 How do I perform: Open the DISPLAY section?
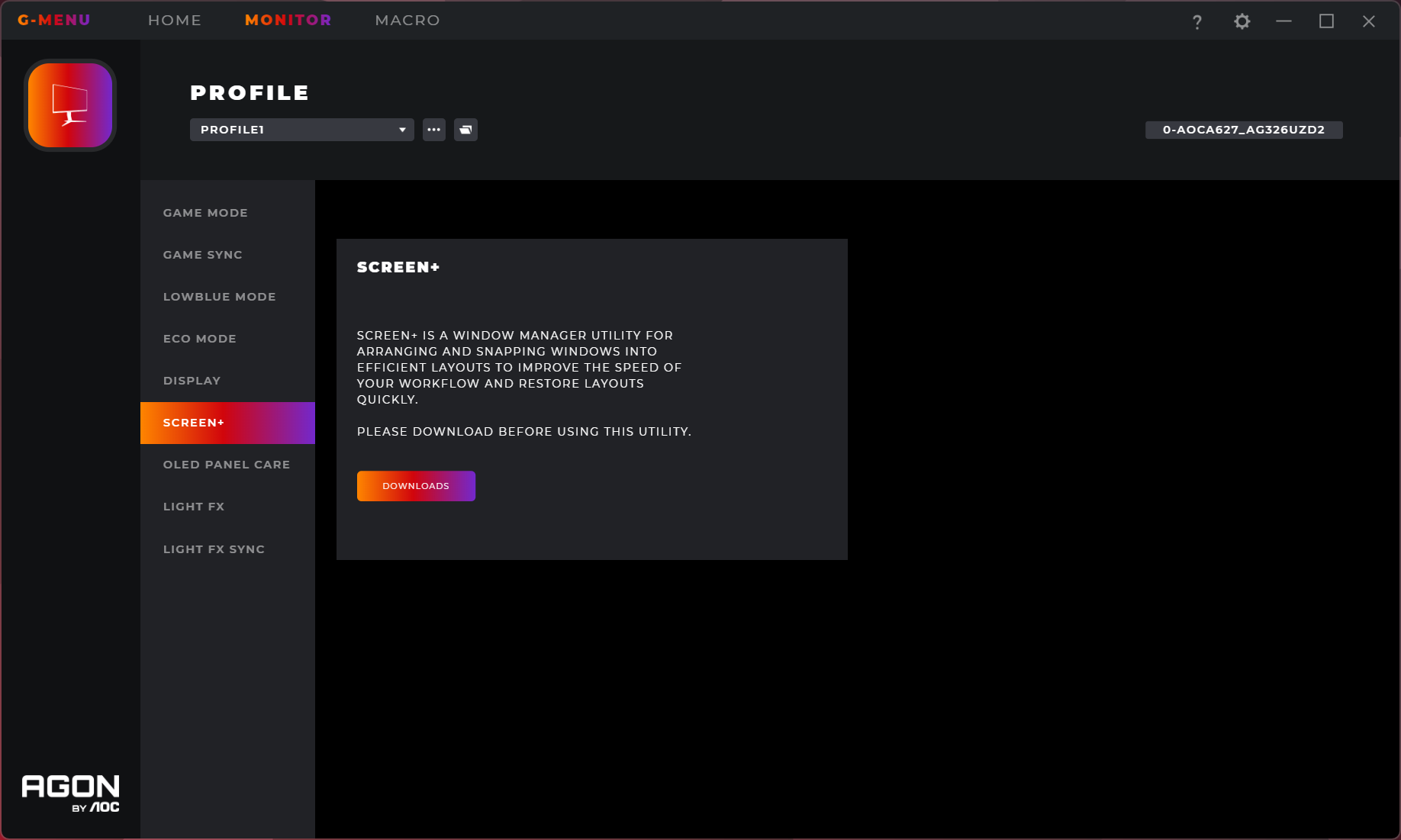pyautogui.click(x=227, y=381)
